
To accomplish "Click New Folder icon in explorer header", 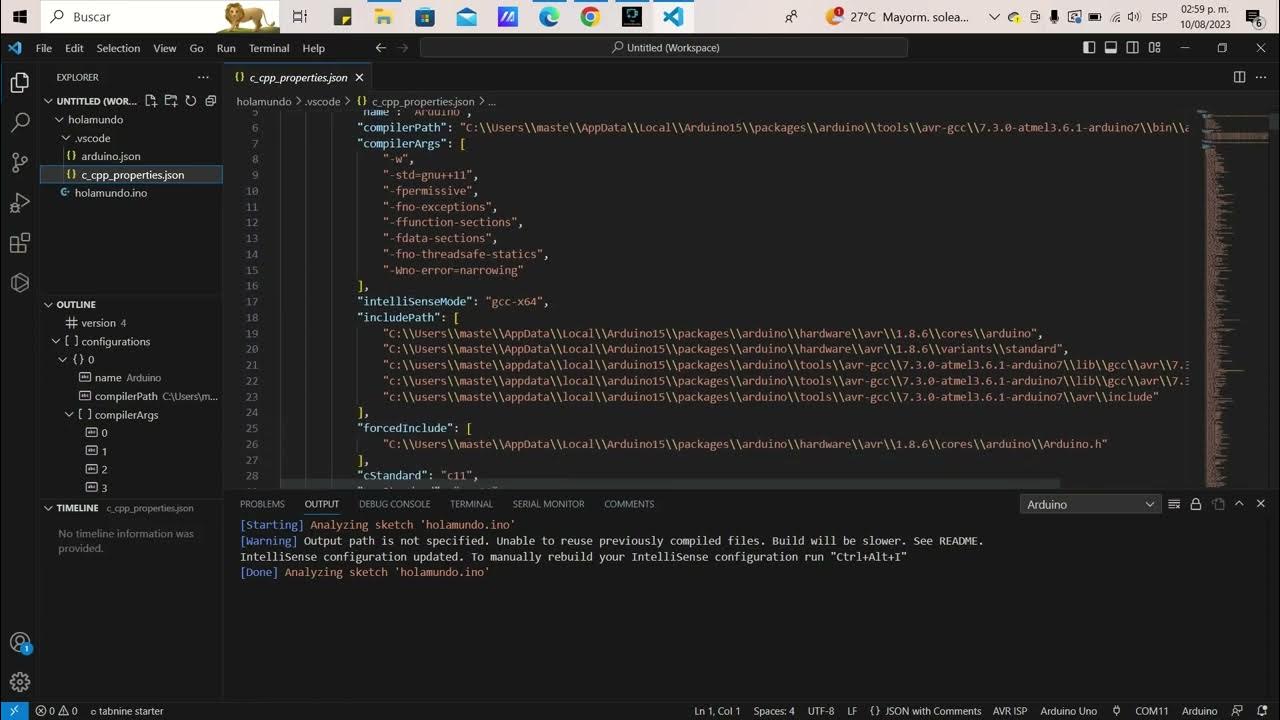I will [x=171, y=101].
